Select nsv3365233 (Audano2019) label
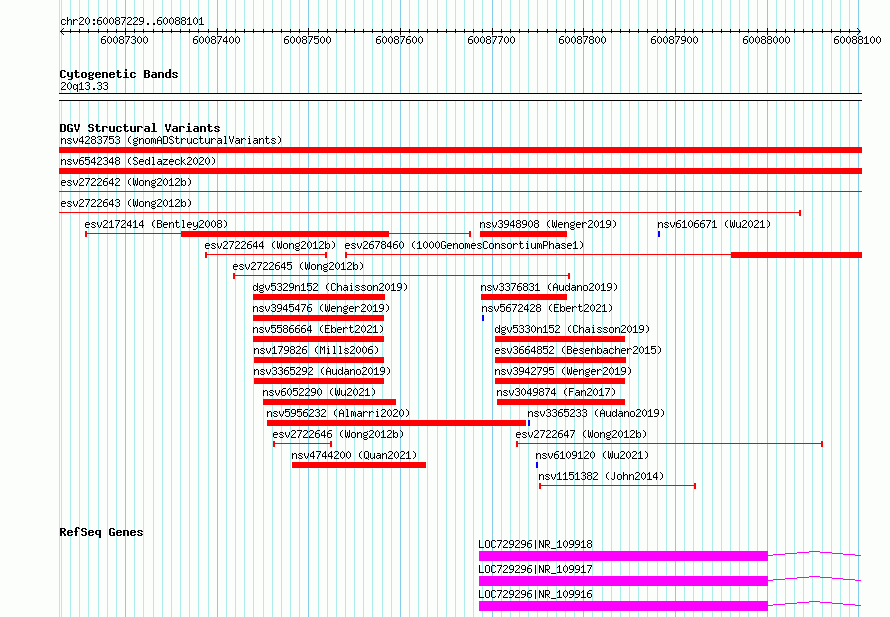Image resolution: width=890 pixels, height=617 pixels. click(x=596, y=413)
